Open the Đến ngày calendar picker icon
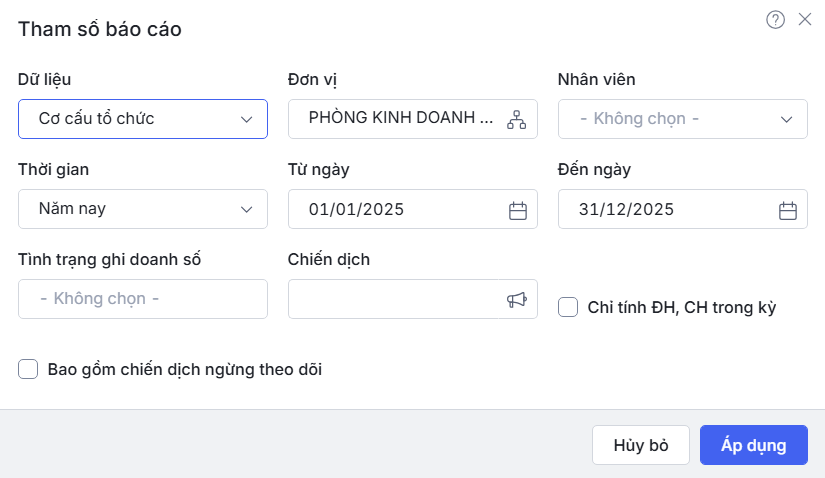The width and height of the screenshot is (825, 478). 788,210
